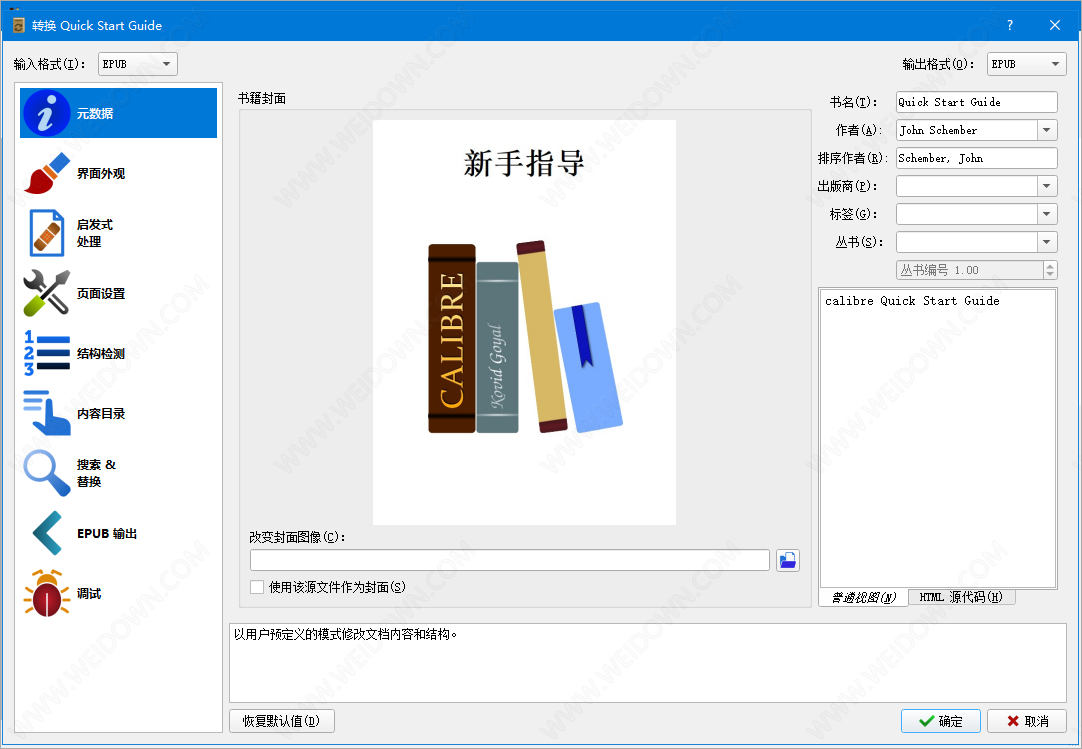The image size is (1082, 749).
Task: Enable 使用该源文件作为封面 checkbox
Action: coord(257,587)
